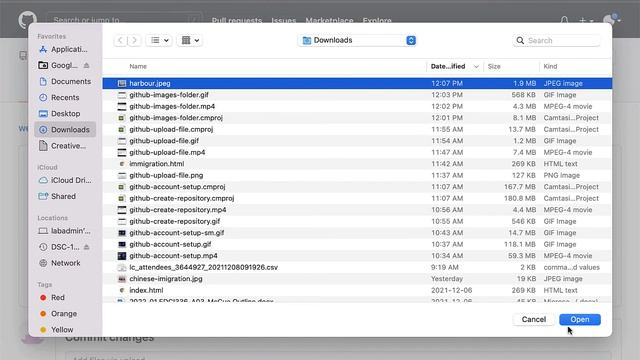Sort by the Kind column header
The width and height of the screenshot is (640, 360).
[550, 66]
